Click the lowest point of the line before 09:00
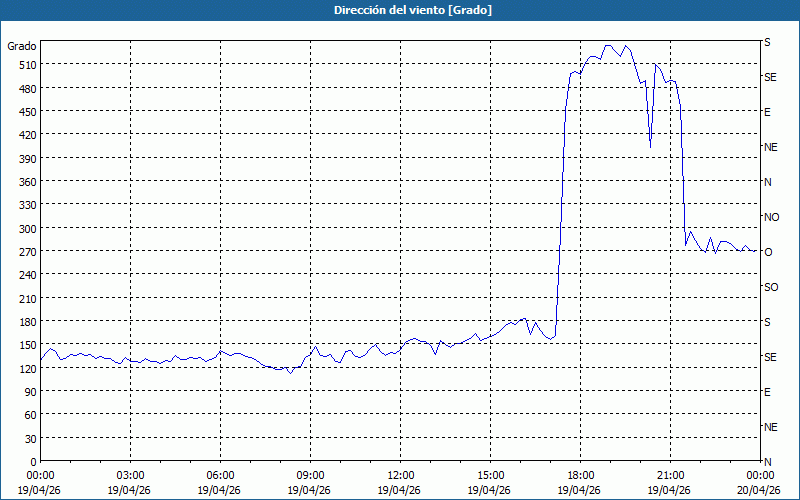The height and width of the screenshot is (500, 800). pyautogui.click(x=290, y=373)
